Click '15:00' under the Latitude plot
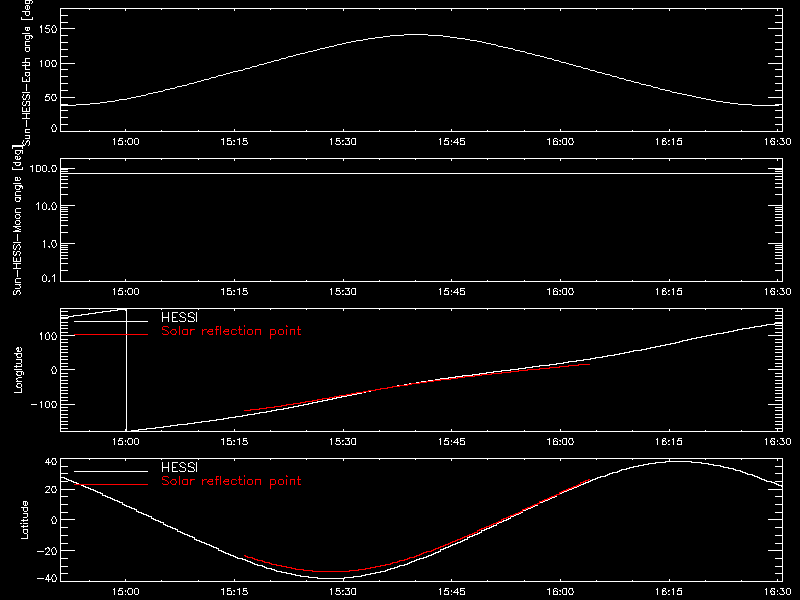Screen dimensions: 800x600 126,592
